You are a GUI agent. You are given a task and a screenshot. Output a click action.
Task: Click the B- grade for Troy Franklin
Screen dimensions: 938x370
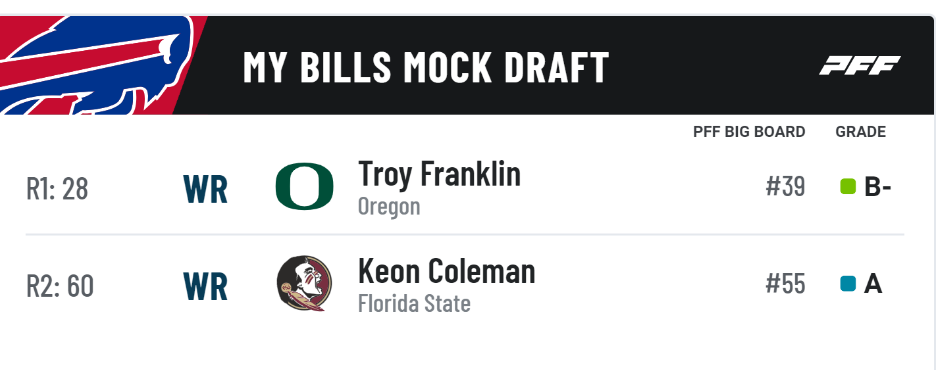pos(878,188)
